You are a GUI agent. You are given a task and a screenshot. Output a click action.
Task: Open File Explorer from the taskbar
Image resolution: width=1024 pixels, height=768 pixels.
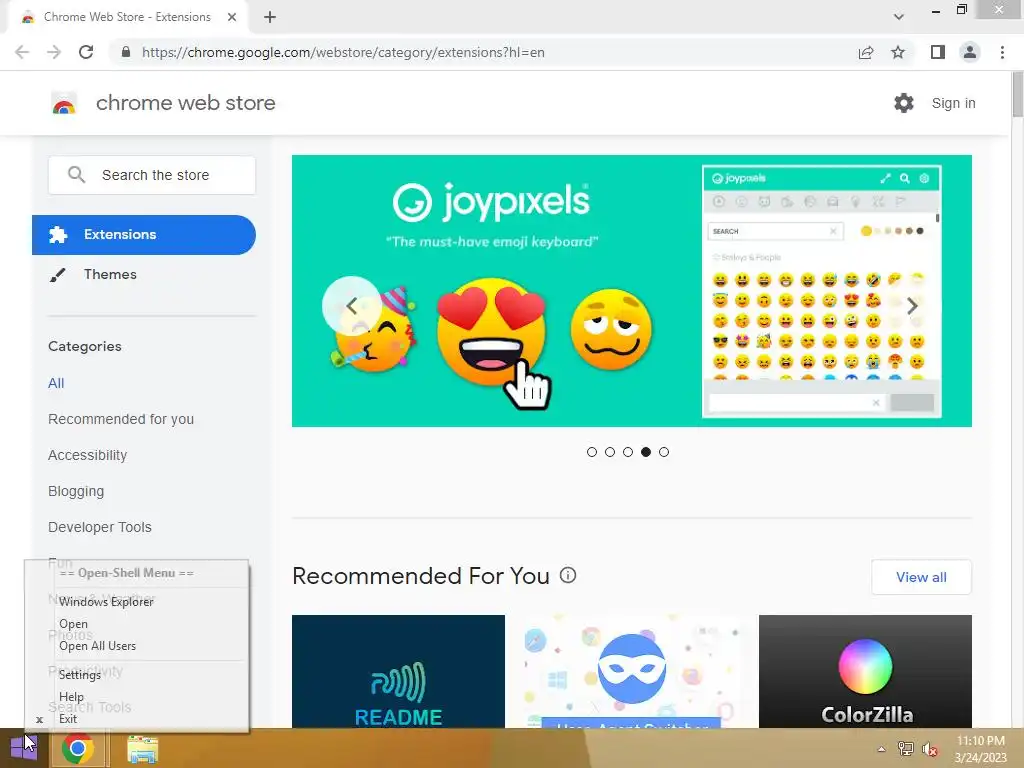click(142, 749)
